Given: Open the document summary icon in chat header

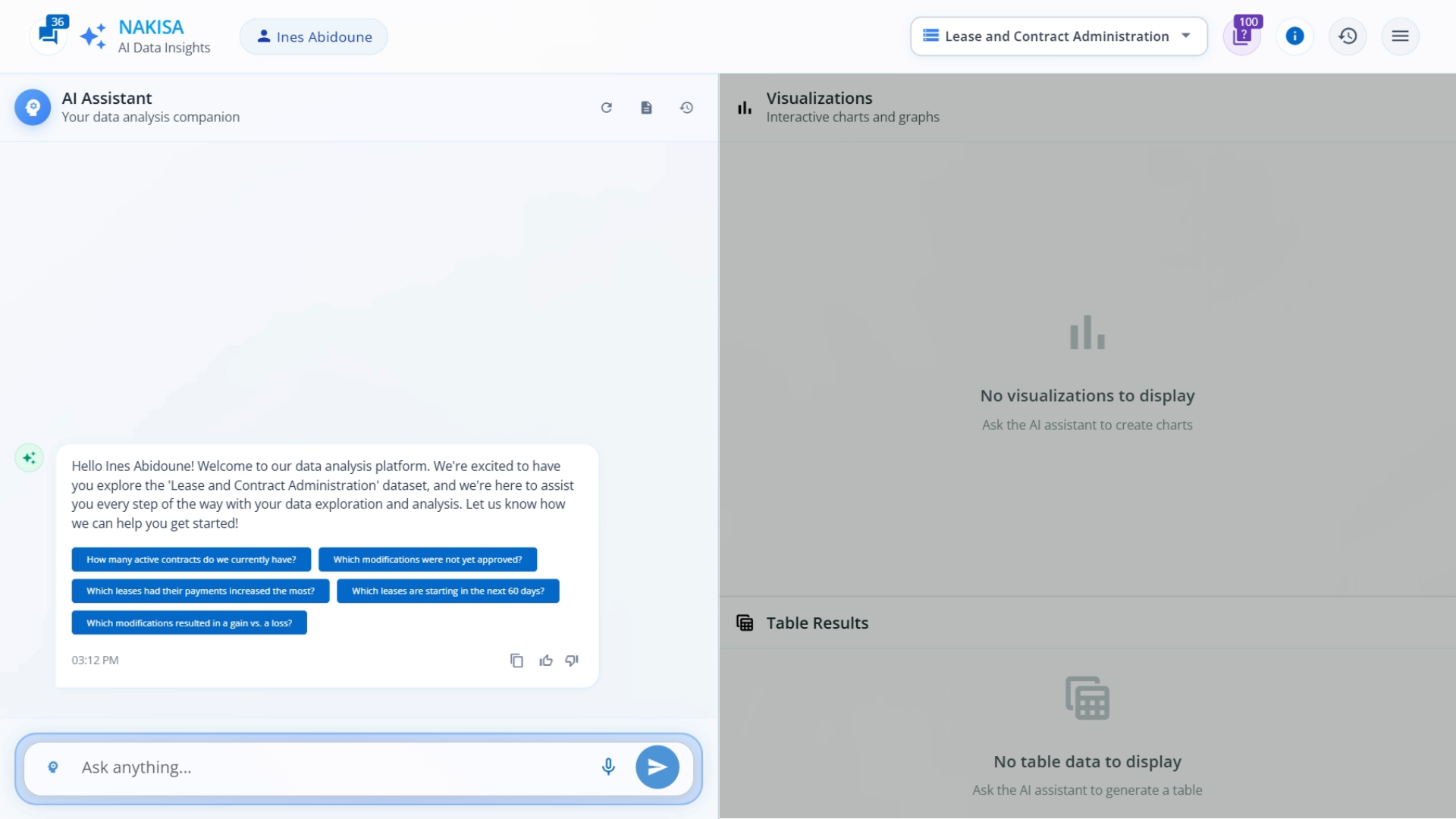Looking at the screenshot, I should (x=646, y=108).
